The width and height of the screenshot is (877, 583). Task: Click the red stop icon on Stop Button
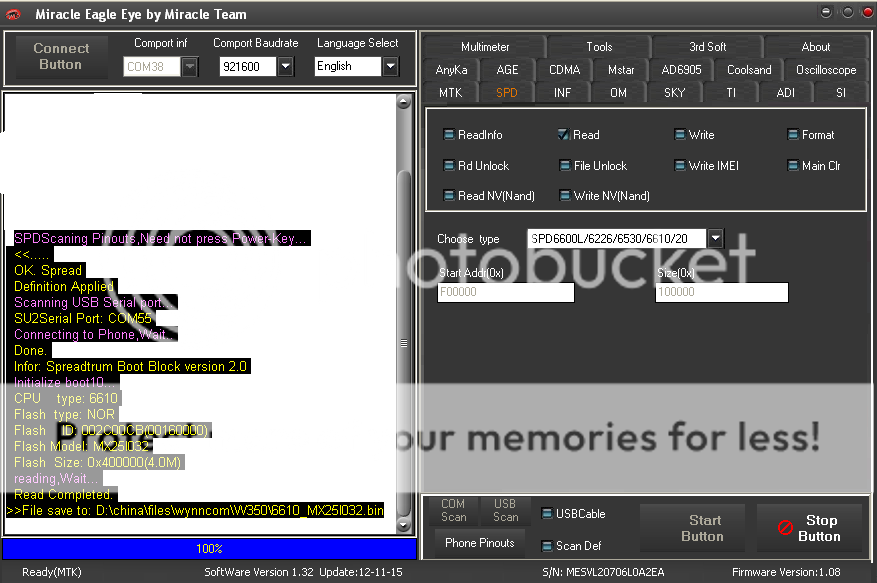coord(785,527)
